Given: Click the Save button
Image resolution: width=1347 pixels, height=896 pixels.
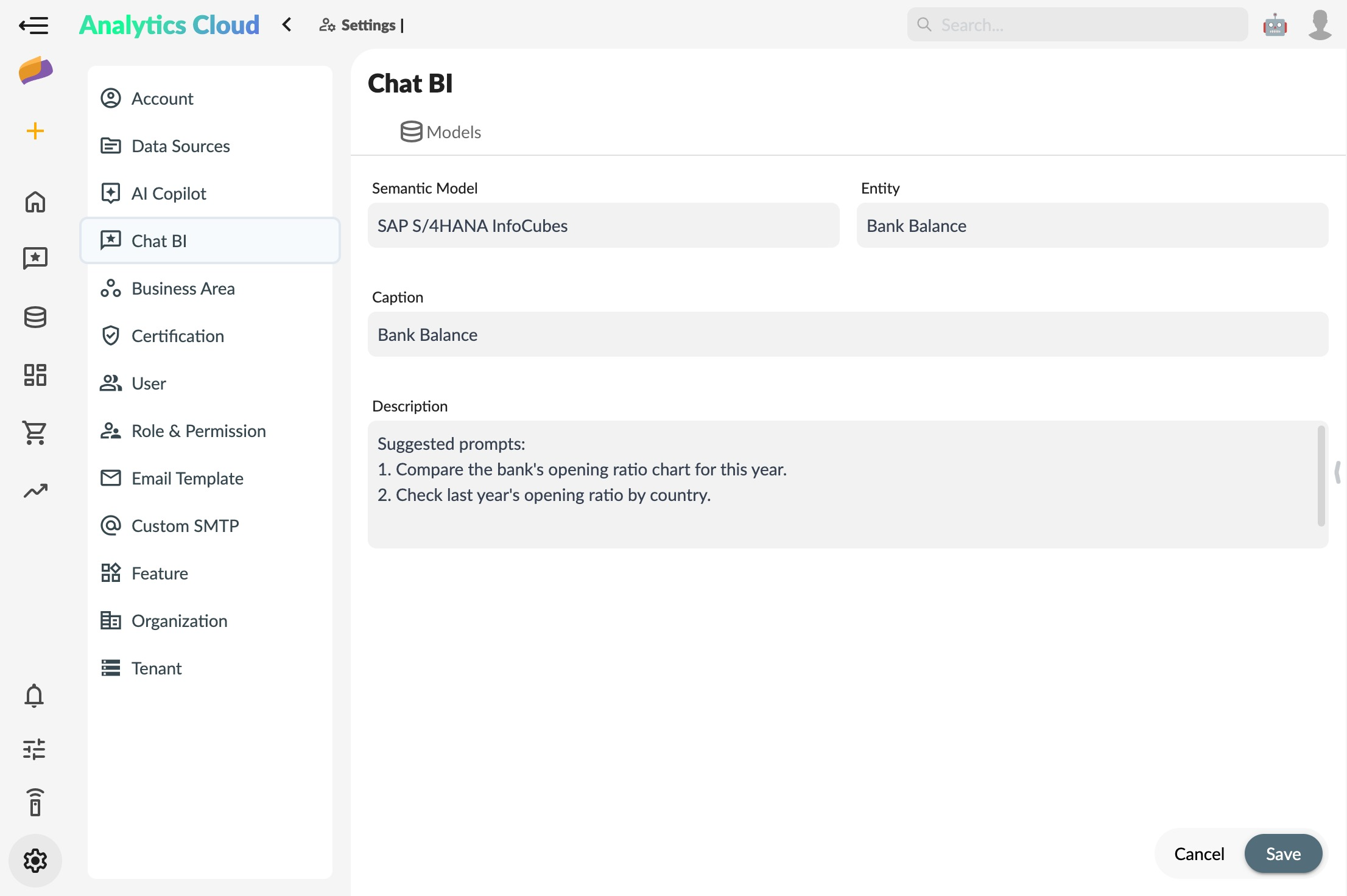Looking at the screenshot, I should point(1282,854).
